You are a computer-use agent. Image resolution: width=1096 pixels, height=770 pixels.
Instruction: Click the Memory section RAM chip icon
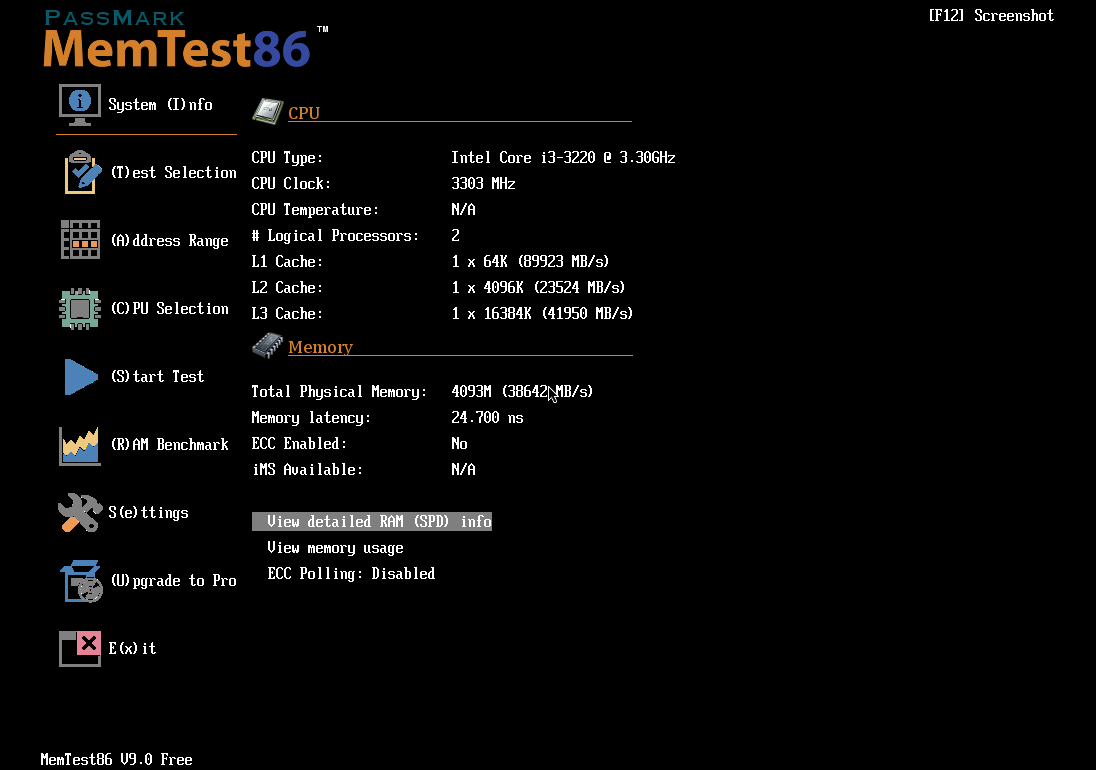coord(267,346)
